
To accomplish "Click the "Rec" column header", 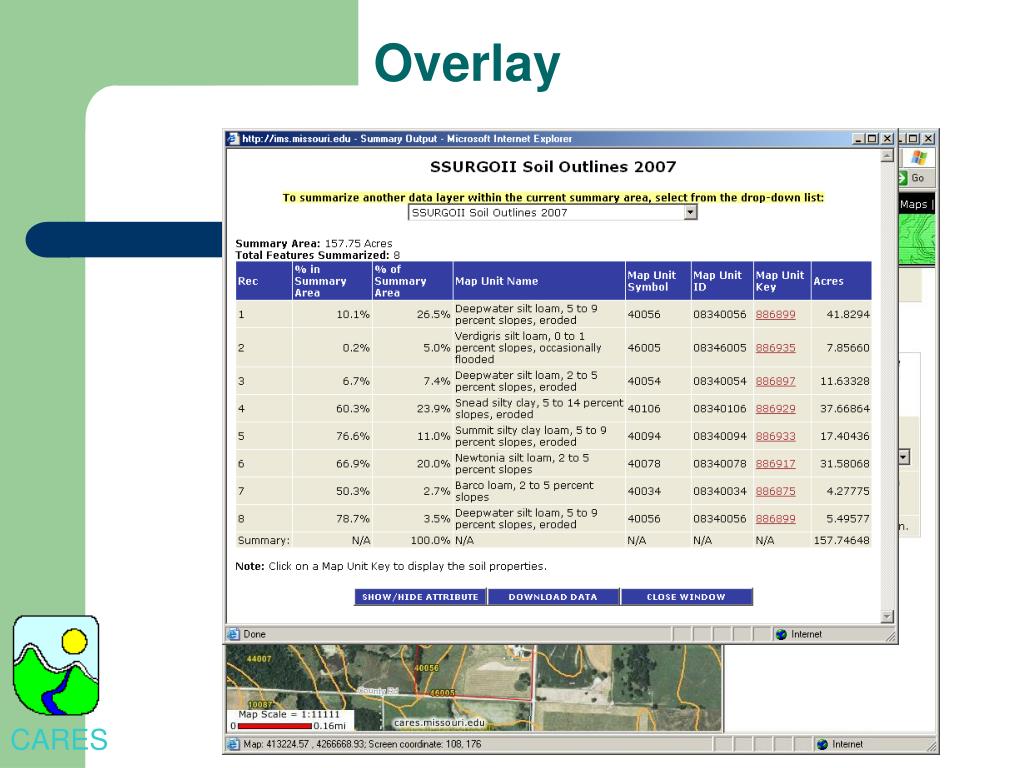I will pyautogui.click(x=264, y=281).
